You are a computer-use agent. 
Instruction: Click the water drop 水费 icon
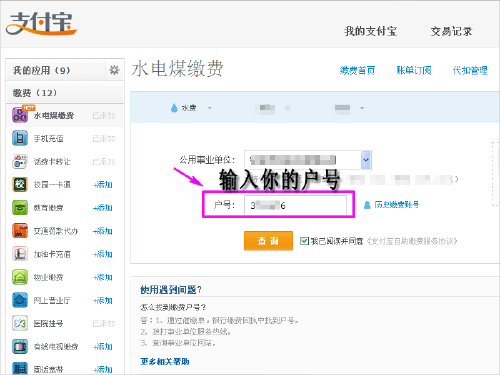point(174,108)
